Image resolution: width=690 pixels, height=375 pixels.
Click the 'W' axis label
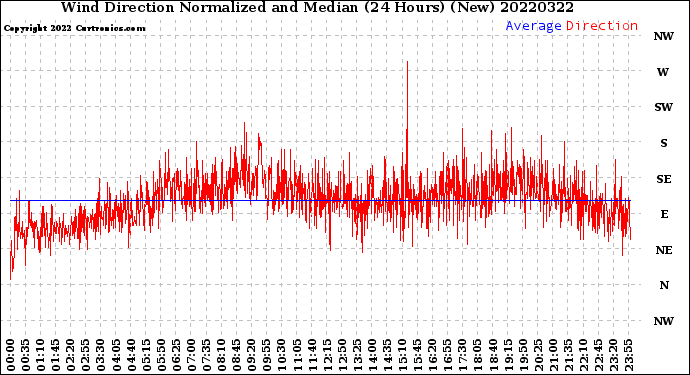click(x=663, y=72)
